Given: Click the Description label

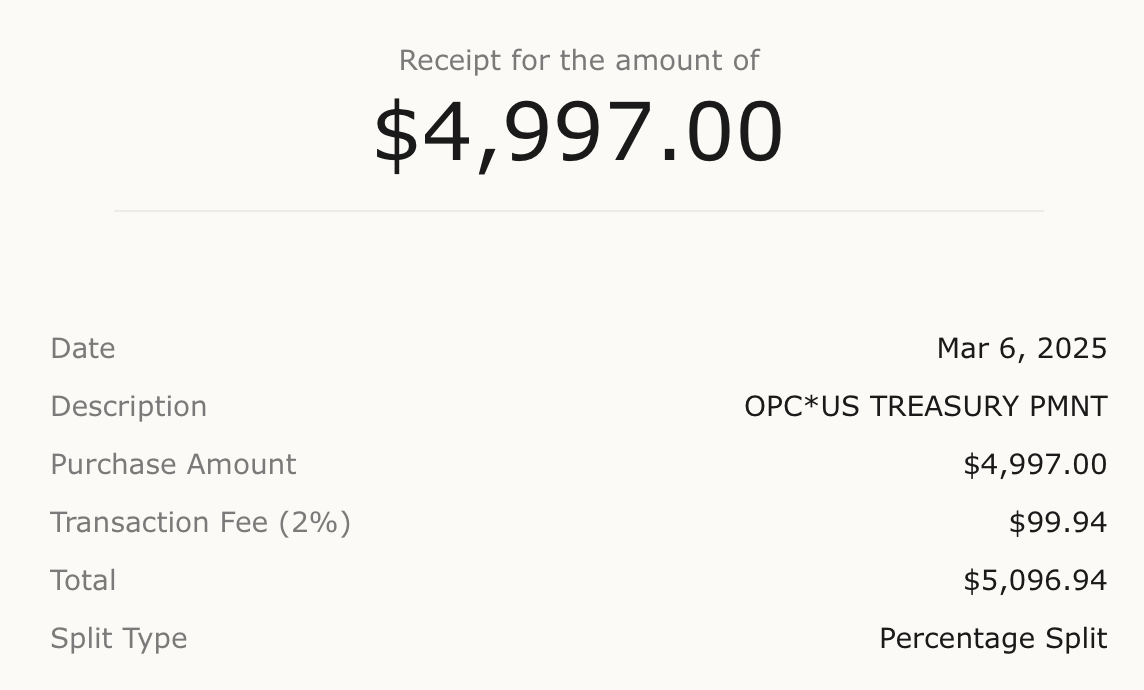Looking at the screenshot, I should point(128,407).
